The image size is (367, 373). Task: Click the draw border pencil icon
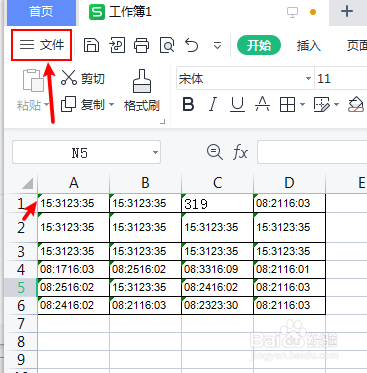pos(321,105)
